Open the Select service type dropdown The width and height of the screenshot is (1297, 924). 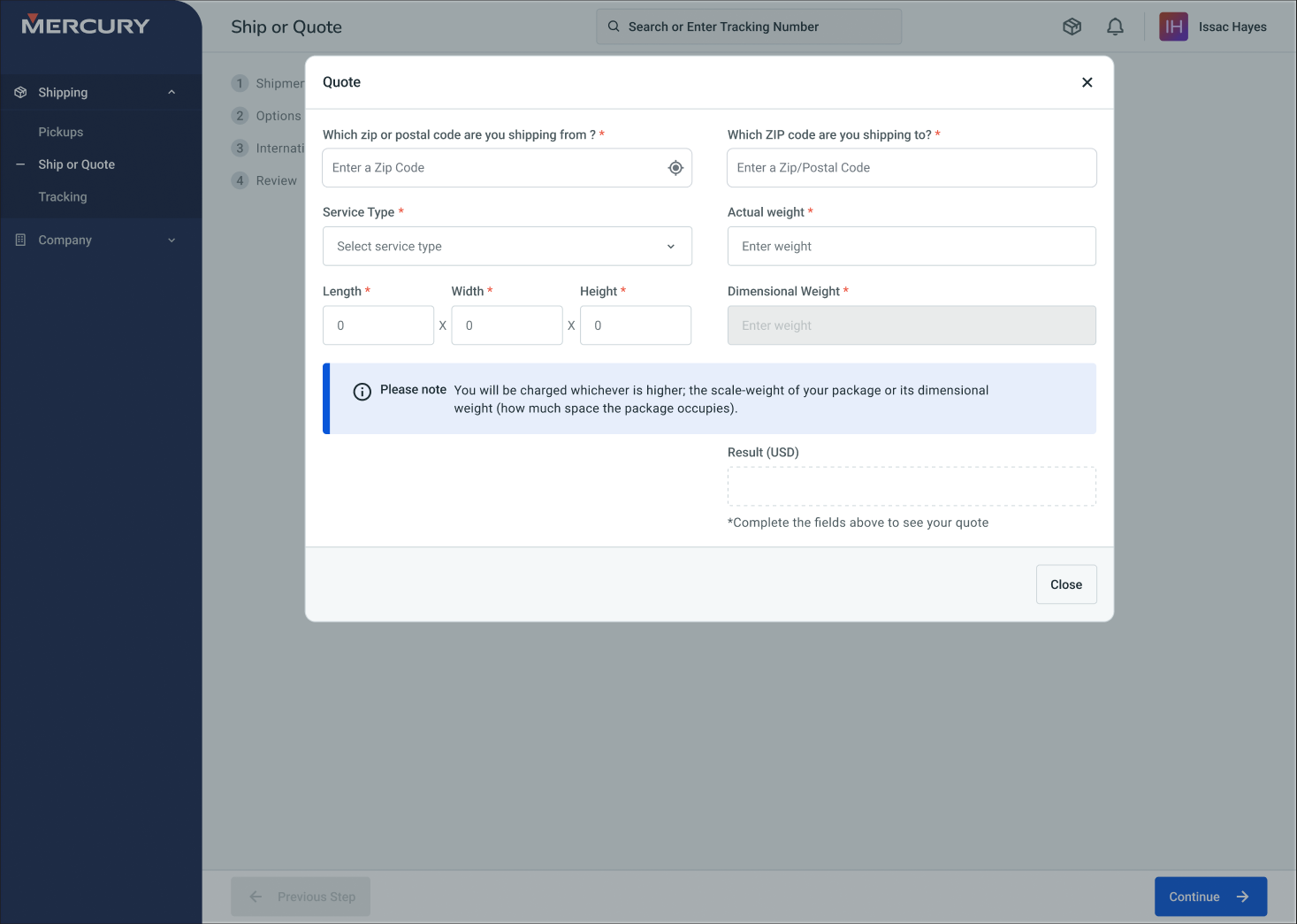click(507, 246)
